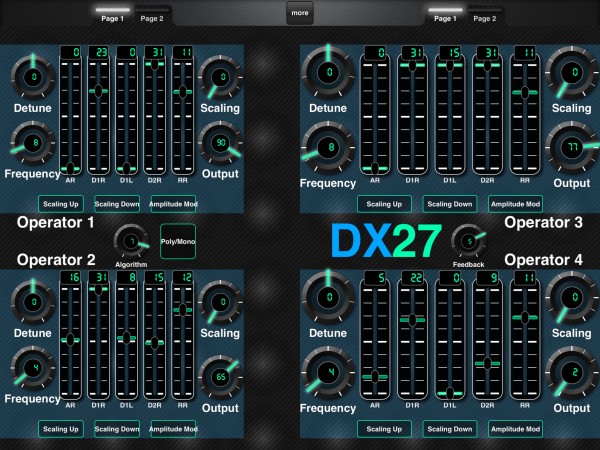Click Operator 2 Output knob showing 65

point(220,377)
